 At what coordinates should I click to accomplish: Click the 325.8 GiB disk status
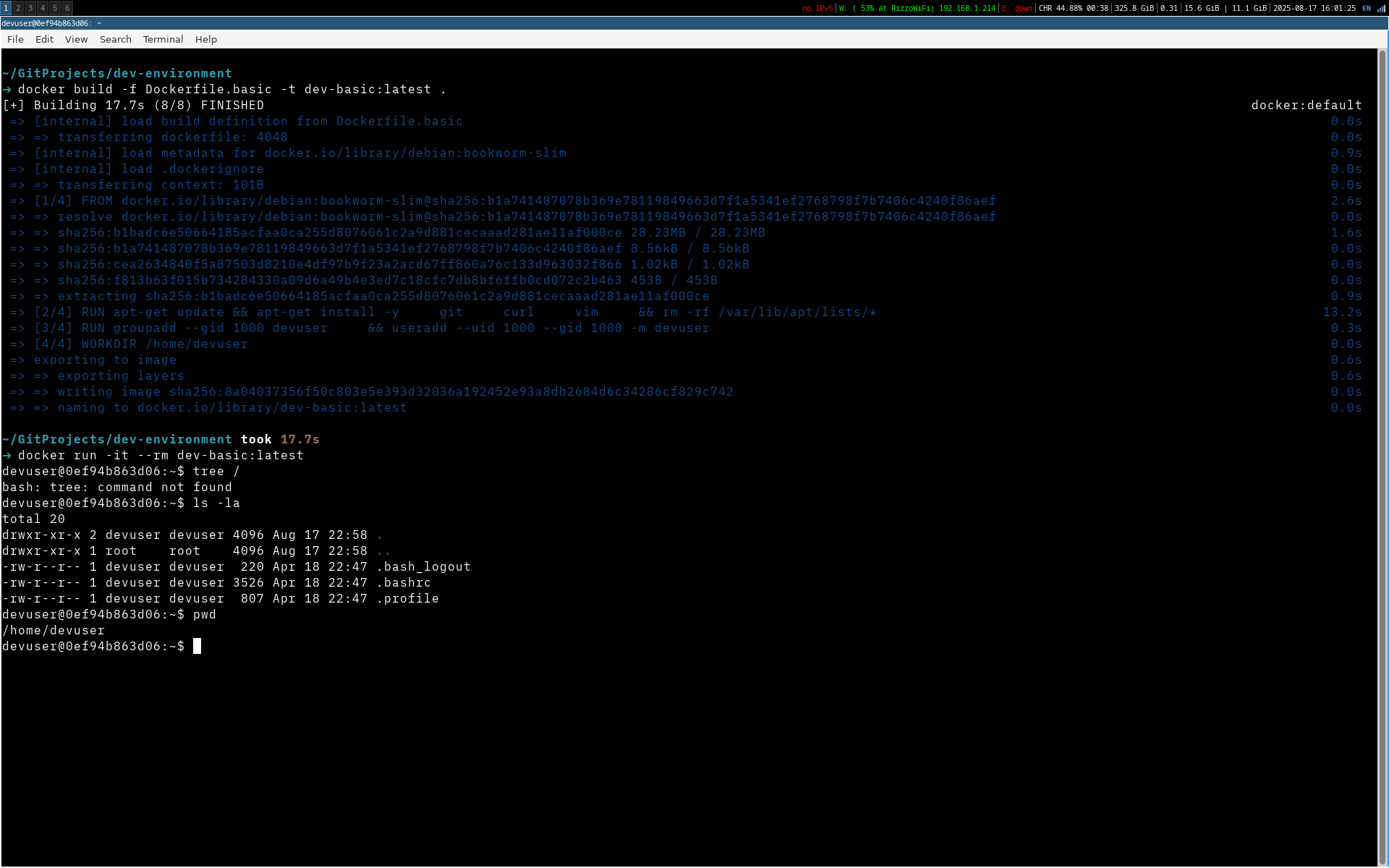coord(1134,8)
